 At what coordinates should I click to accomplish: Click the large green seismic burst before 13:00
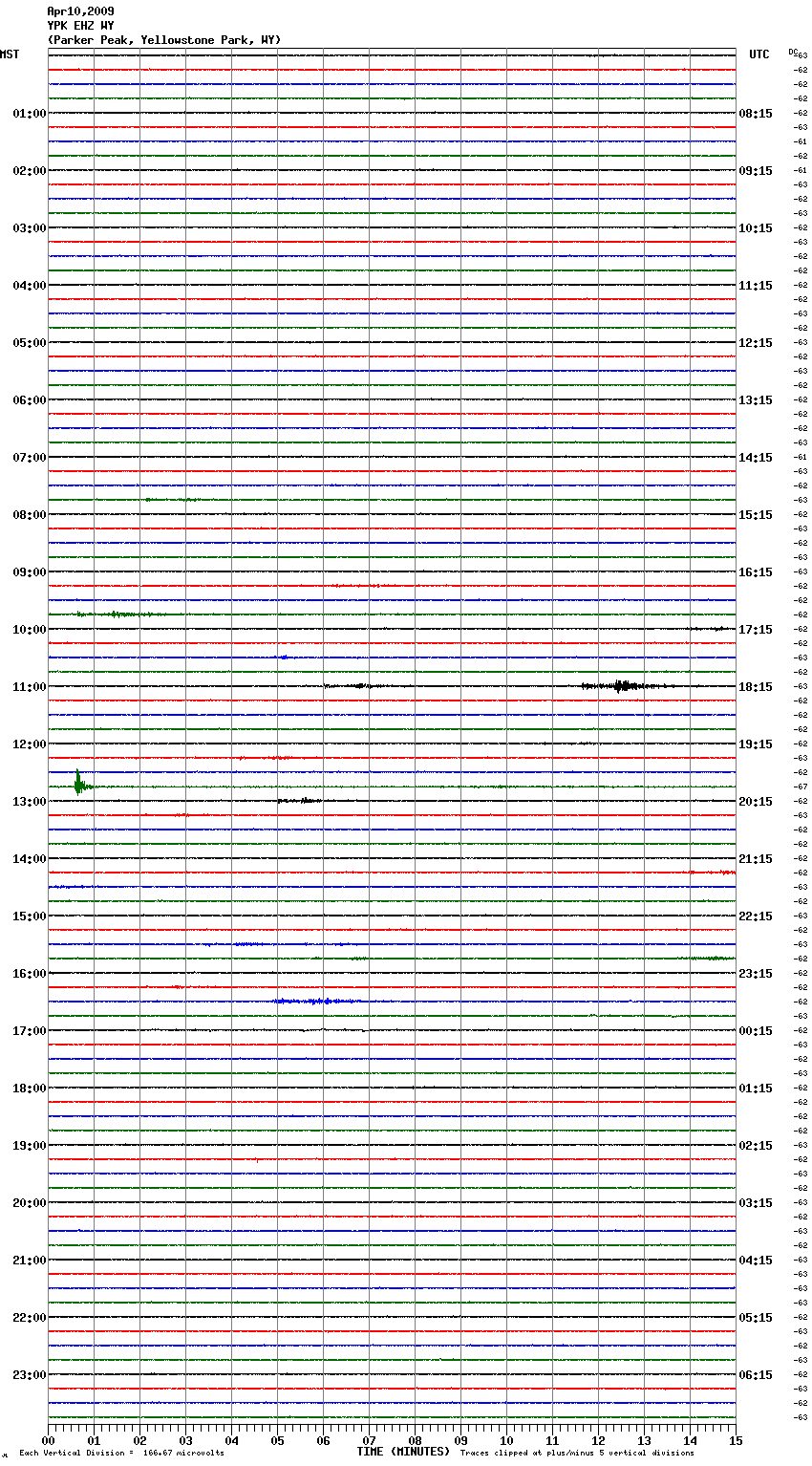(x=78, y=784)
